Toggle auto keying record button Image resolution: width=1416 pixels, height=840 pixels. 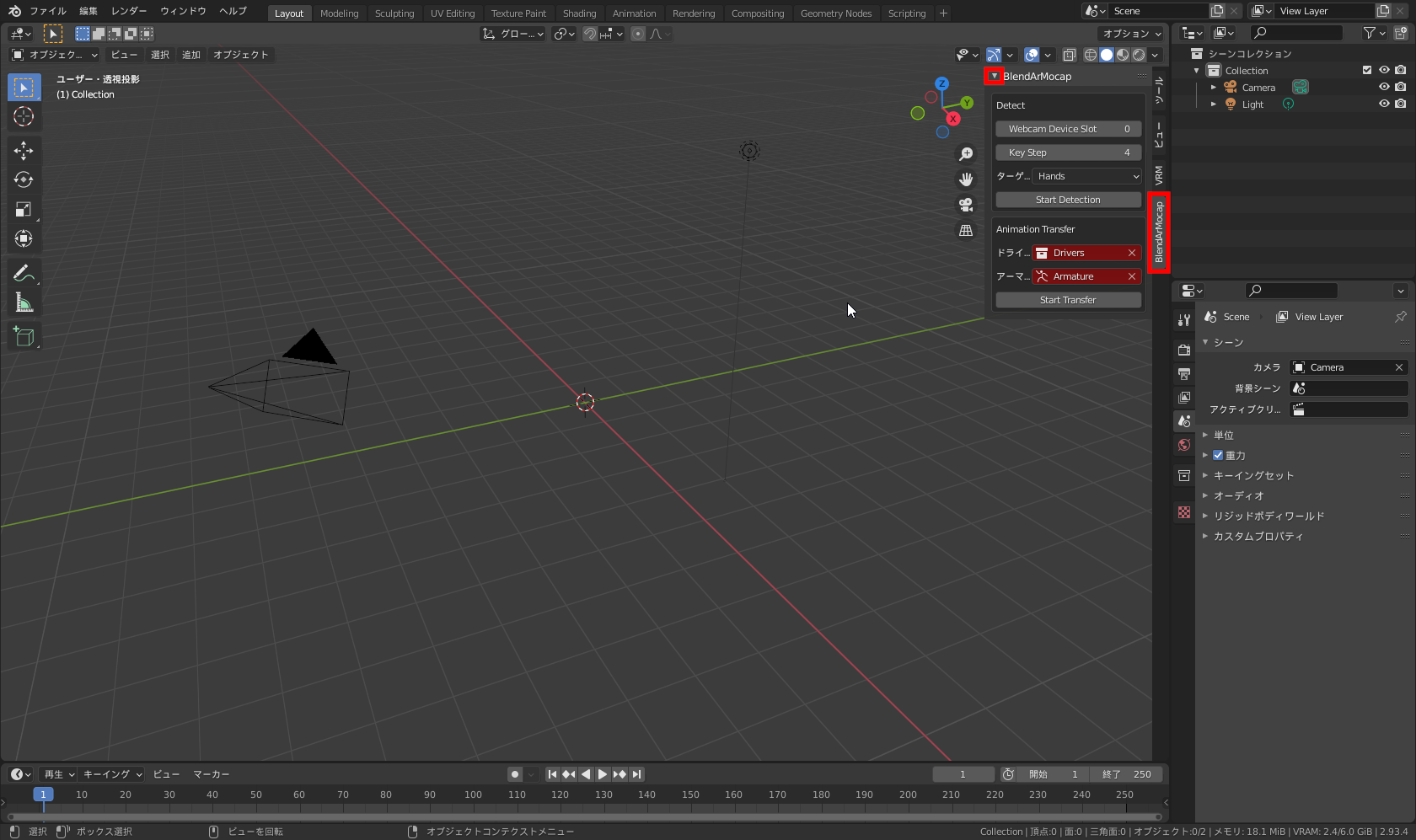click(x=515, y=774)
